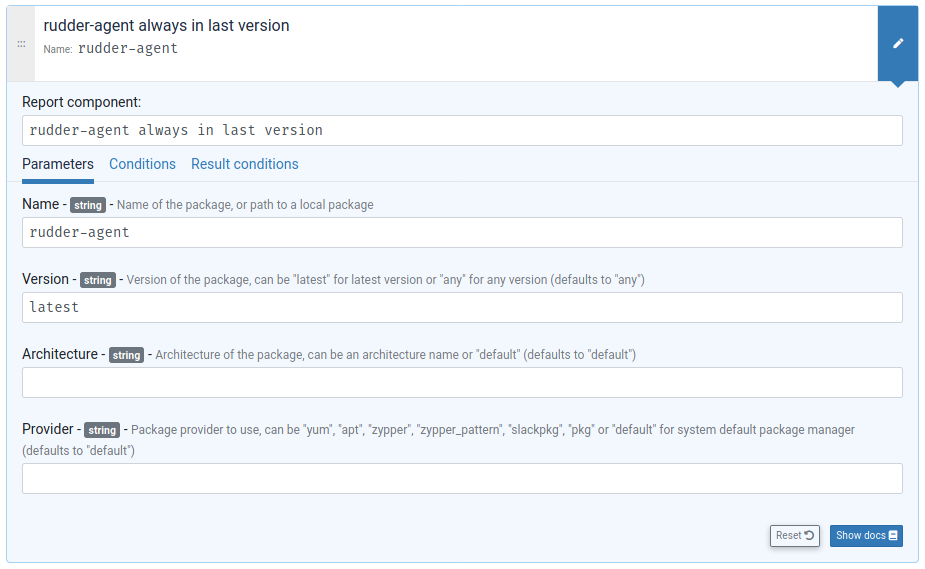Click the description 'Name of the package, or path to a local package'

coord(245,205)
